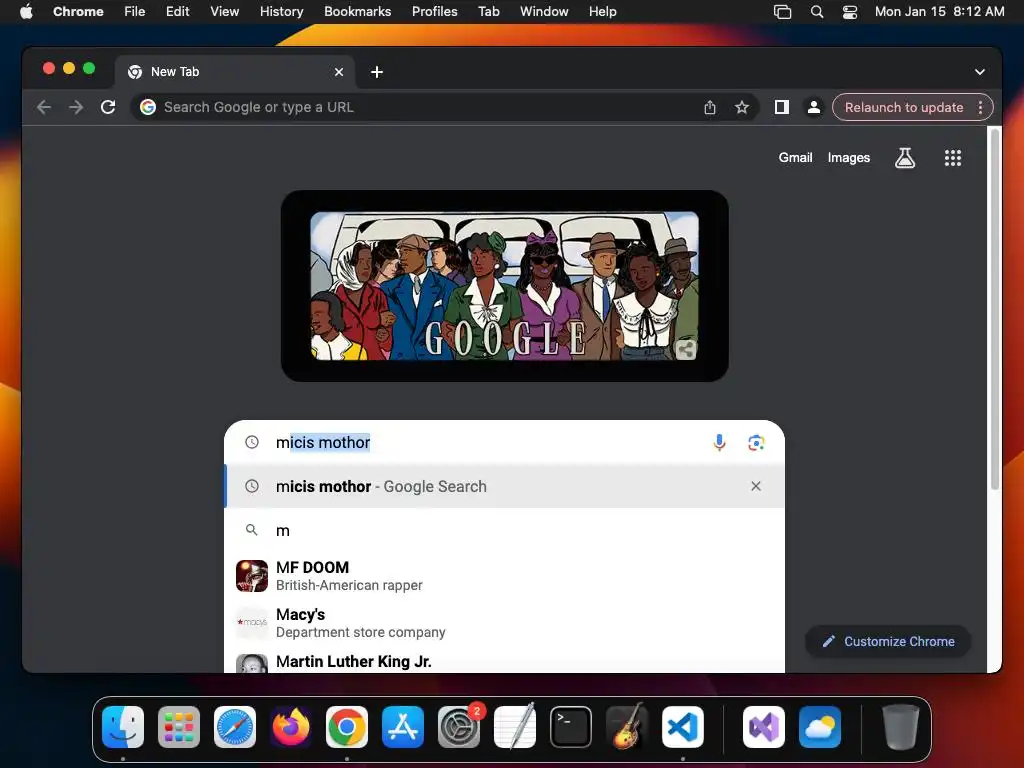Select the "m" search suggestion
Viewport: 1024px width, 768px height.
(x=504, y=530)
